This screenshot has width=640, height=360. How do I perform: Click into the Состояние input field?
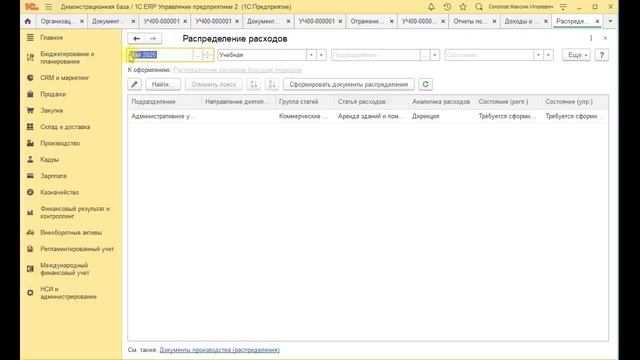[x=489, y=55]
